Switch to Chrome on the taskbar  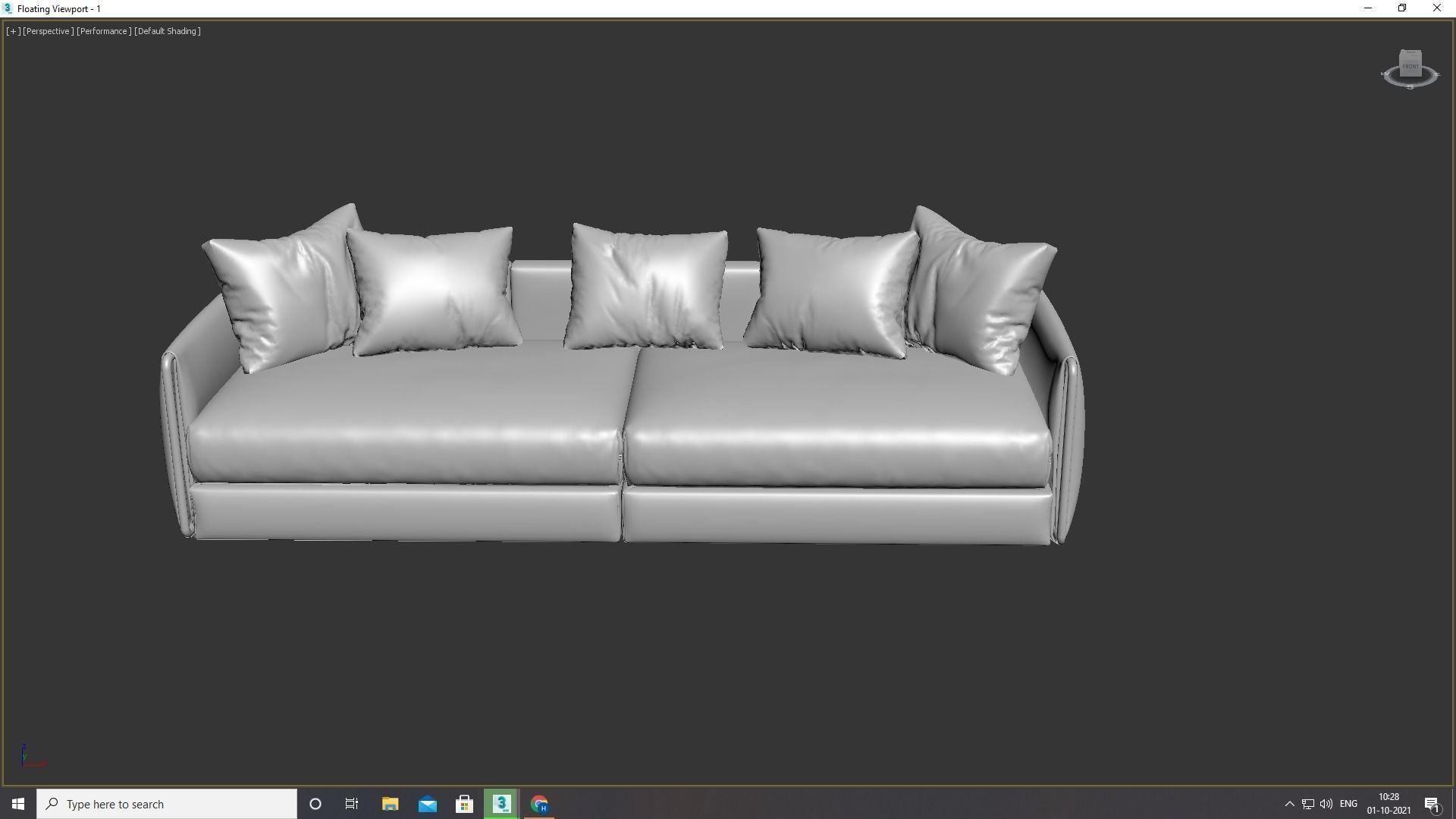point(539,804)
